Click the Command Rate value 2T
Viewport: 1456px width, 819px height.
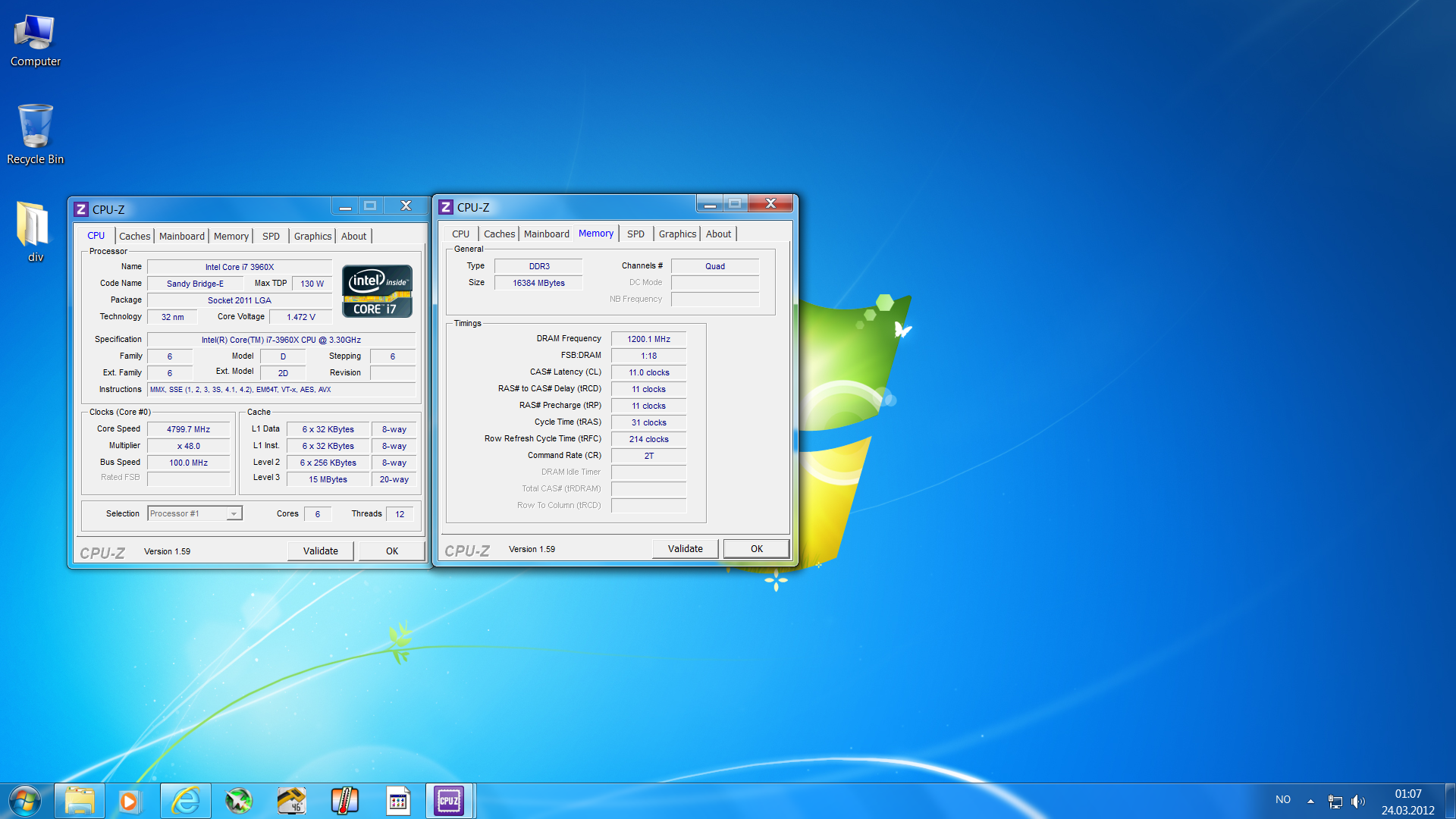point(648,456)
